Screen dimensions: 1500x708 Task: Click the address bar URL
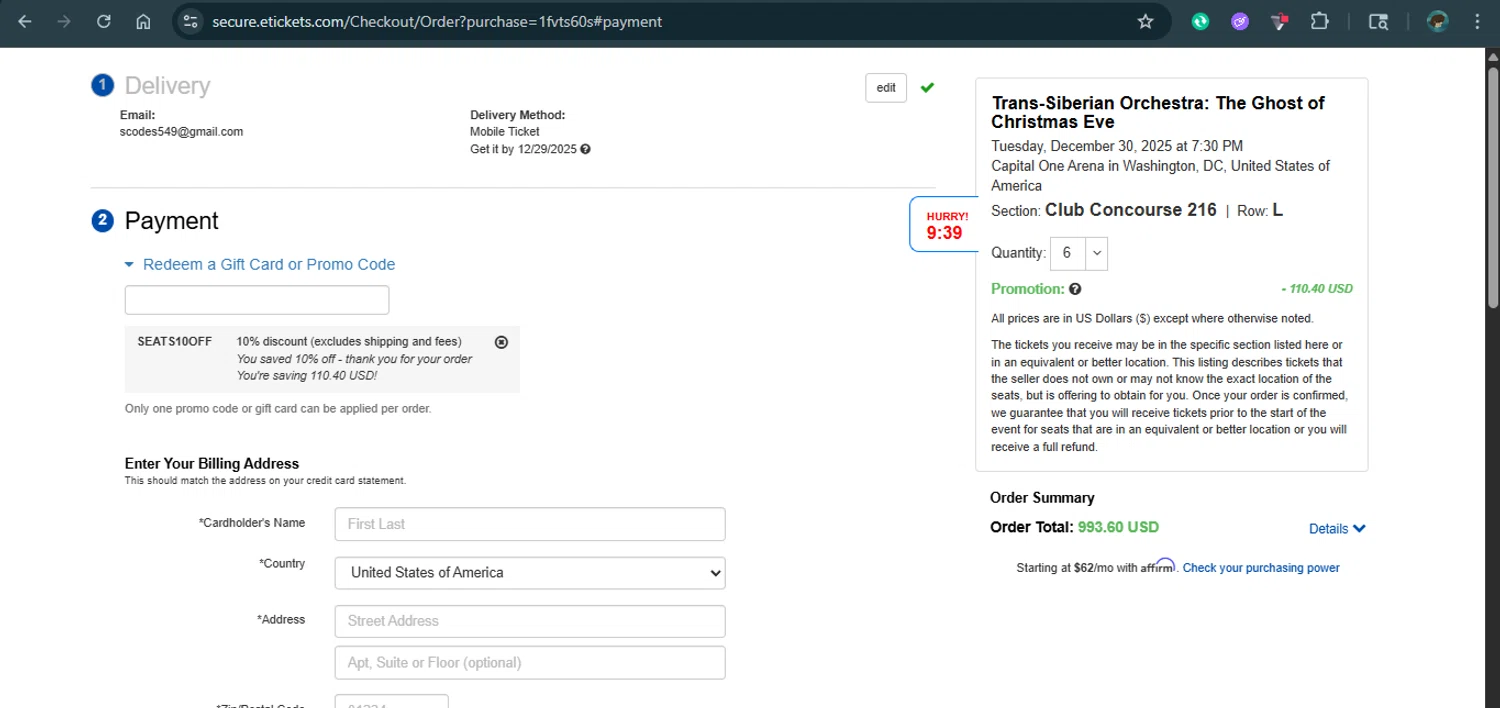pos(437,21)
